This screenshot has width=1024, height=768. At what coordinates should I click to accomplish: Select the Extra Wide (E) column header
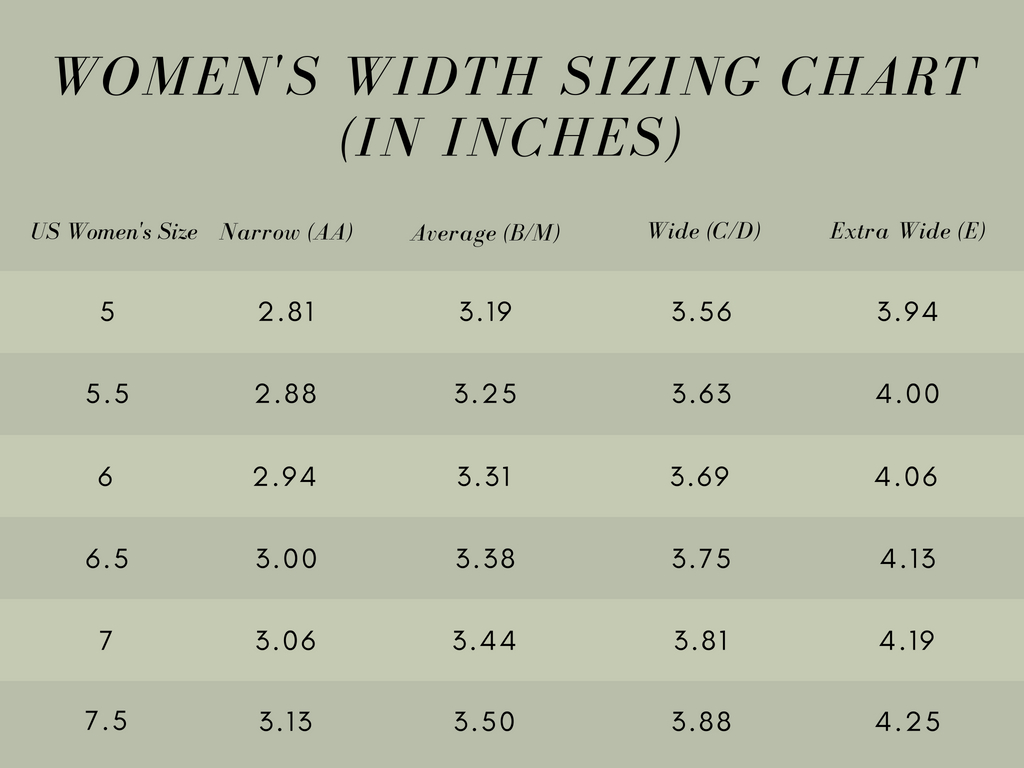[x=907, y=231]
